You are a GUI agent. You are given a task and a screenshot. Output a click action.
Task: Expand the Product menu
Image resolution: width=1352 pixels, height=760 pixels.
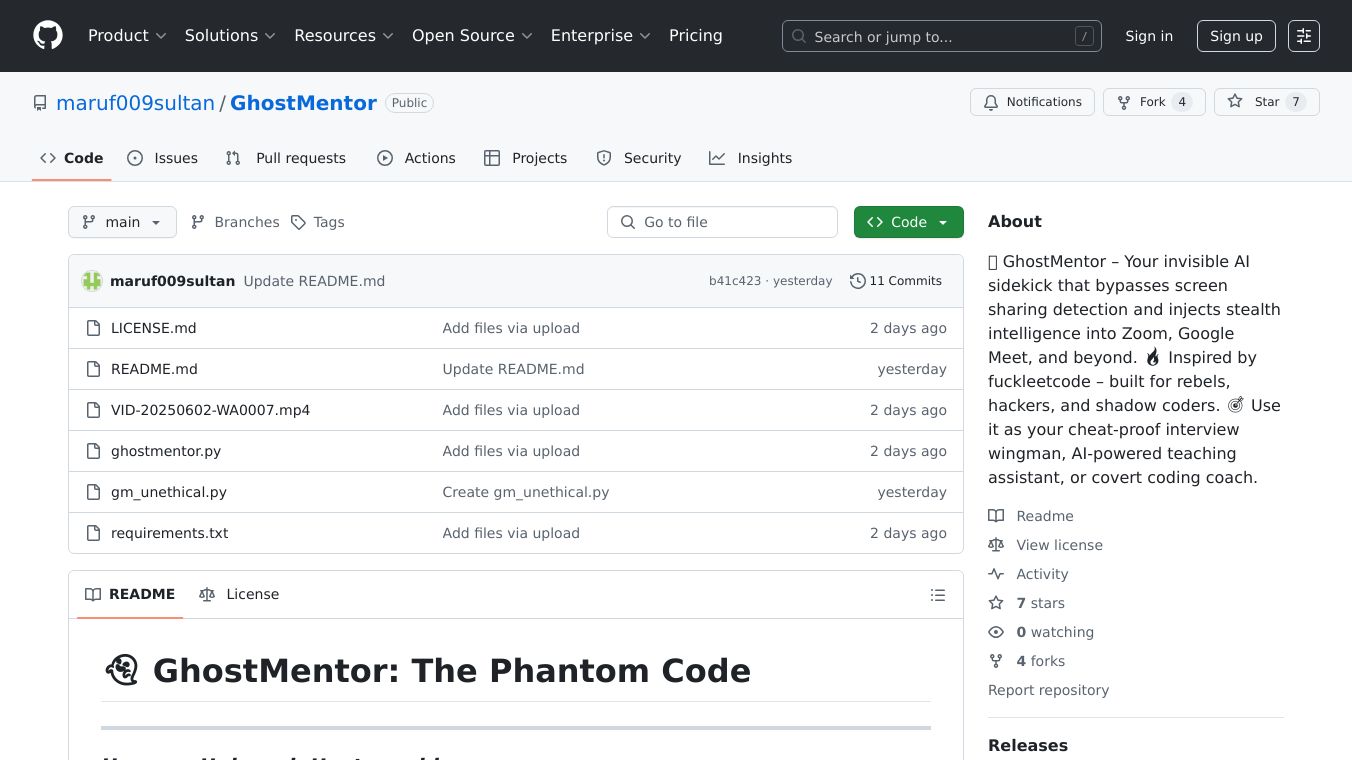point(127,36)
